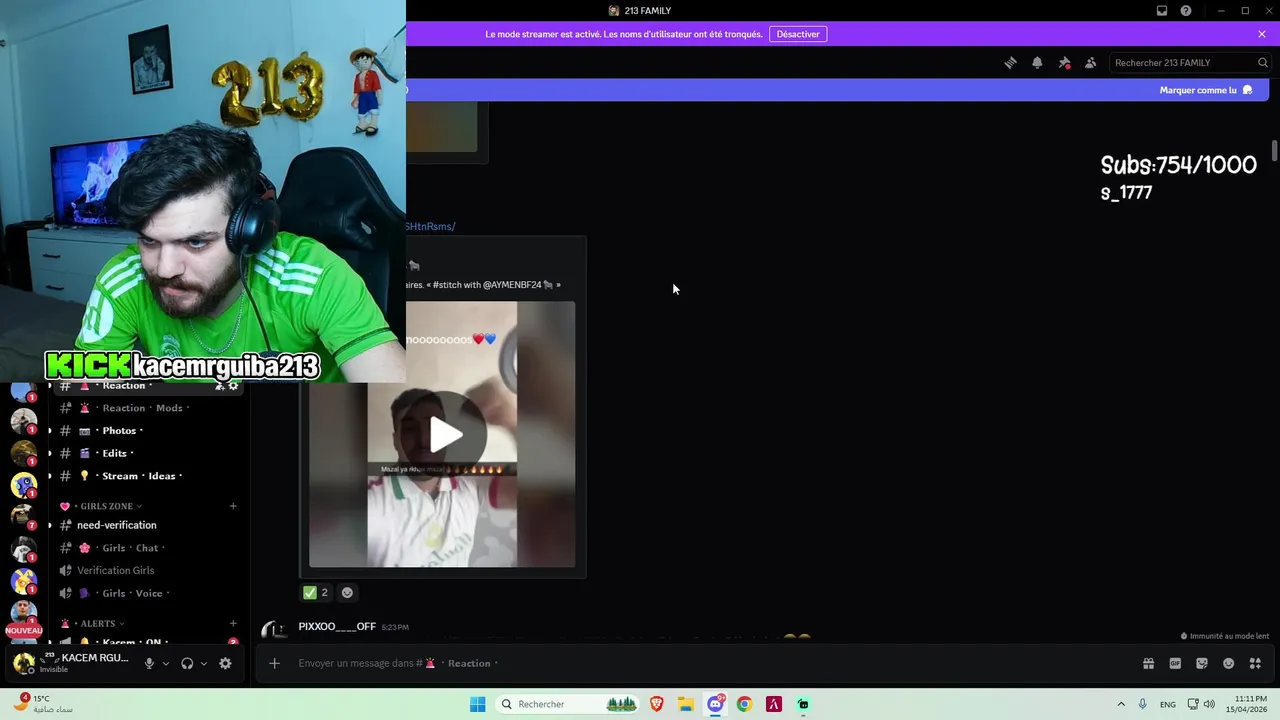Open blue-bird avatar server
1280x720 pixels.
coord(24,485)
